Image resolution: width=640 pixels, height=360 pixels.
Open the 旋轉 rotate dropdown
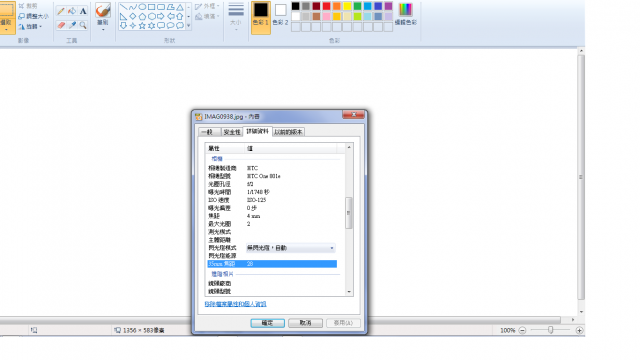[x=30, y=27]
